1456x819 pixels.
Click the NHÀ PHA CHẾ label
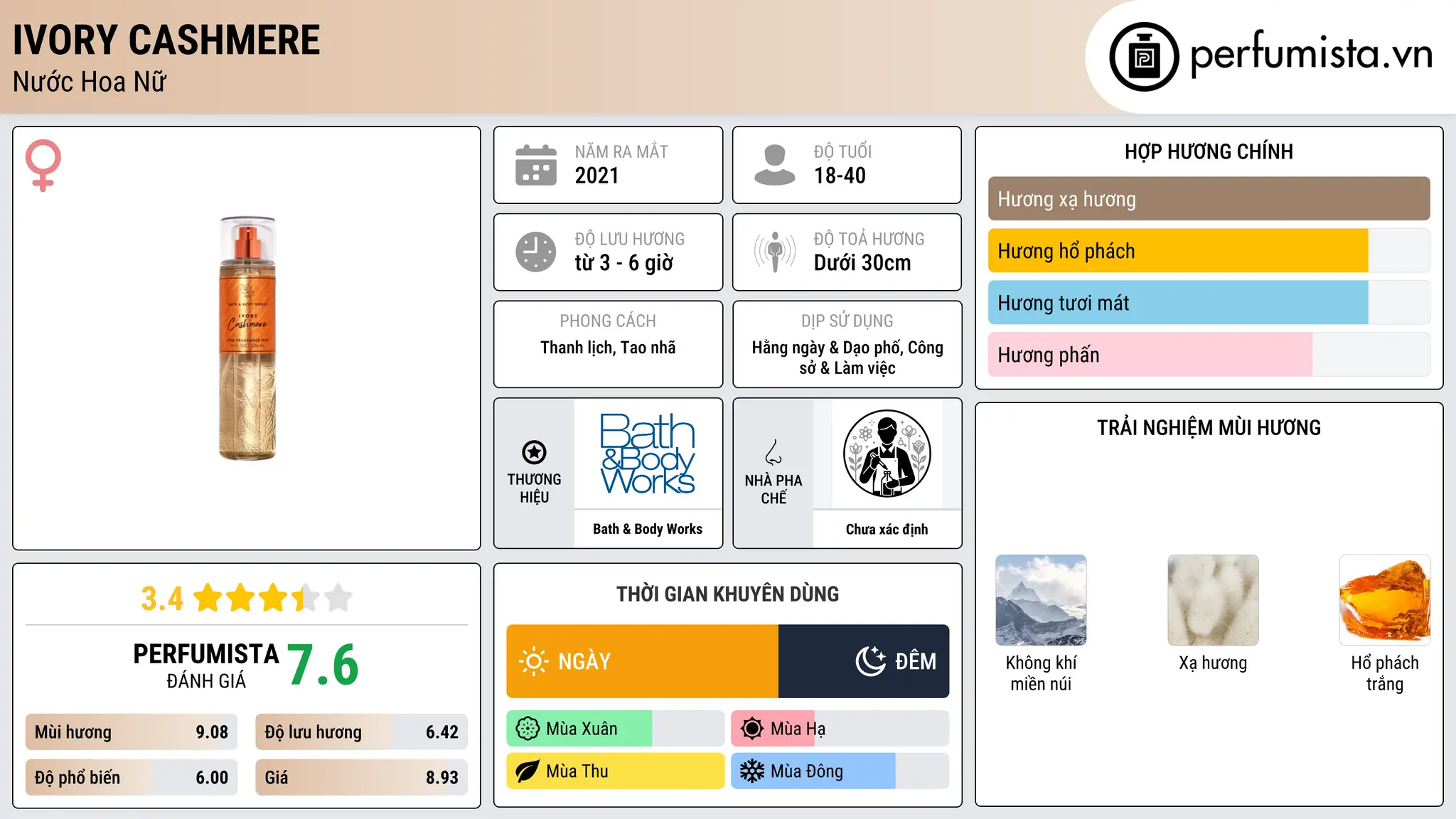pos(773,489)
